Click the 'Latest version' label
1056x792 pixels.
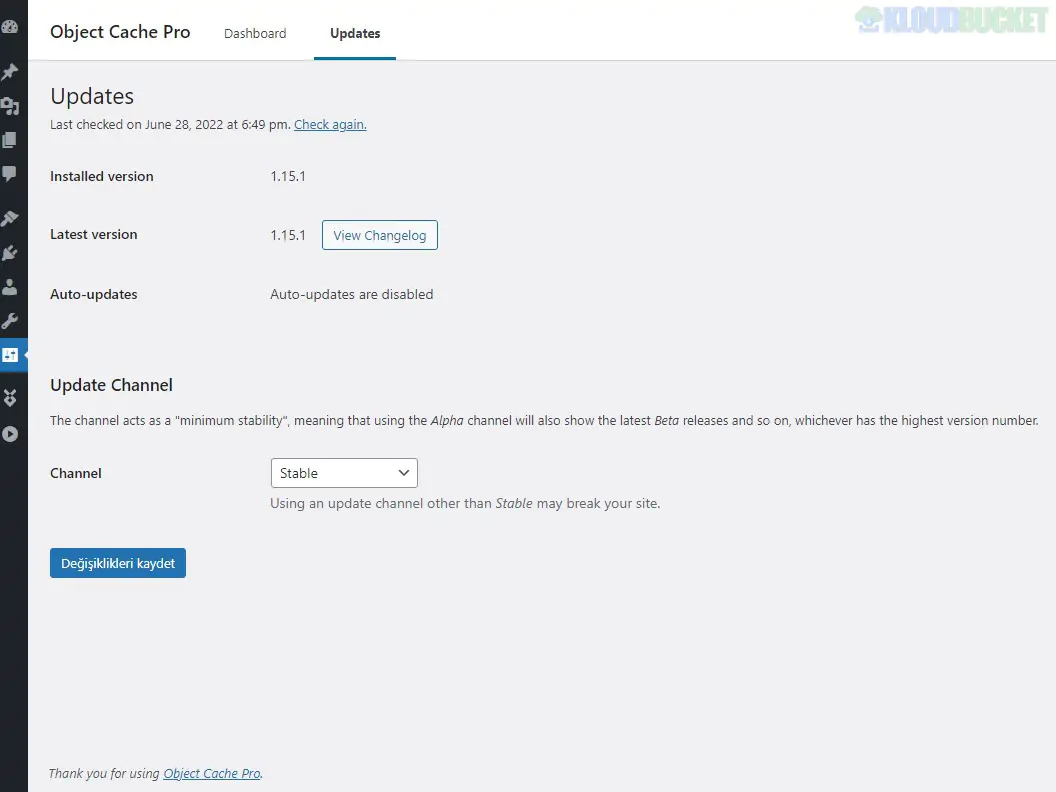(x=94, y=234)
